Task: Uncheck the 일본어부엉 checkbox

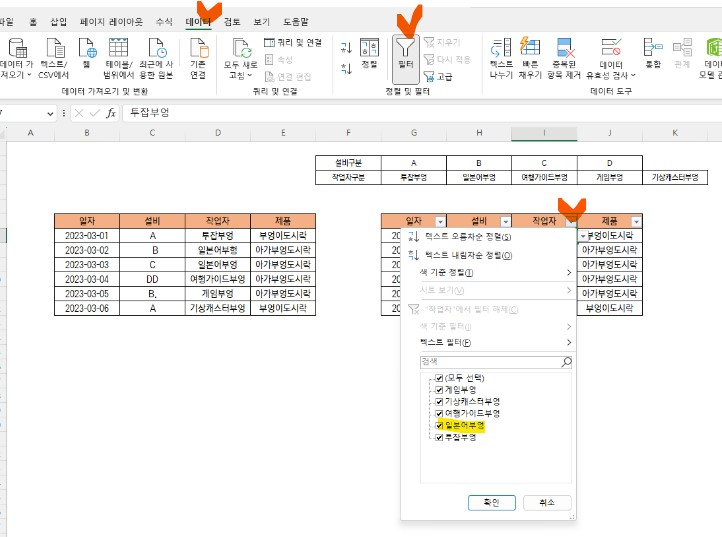Action: pyautogui.click(x=439, y=426)
